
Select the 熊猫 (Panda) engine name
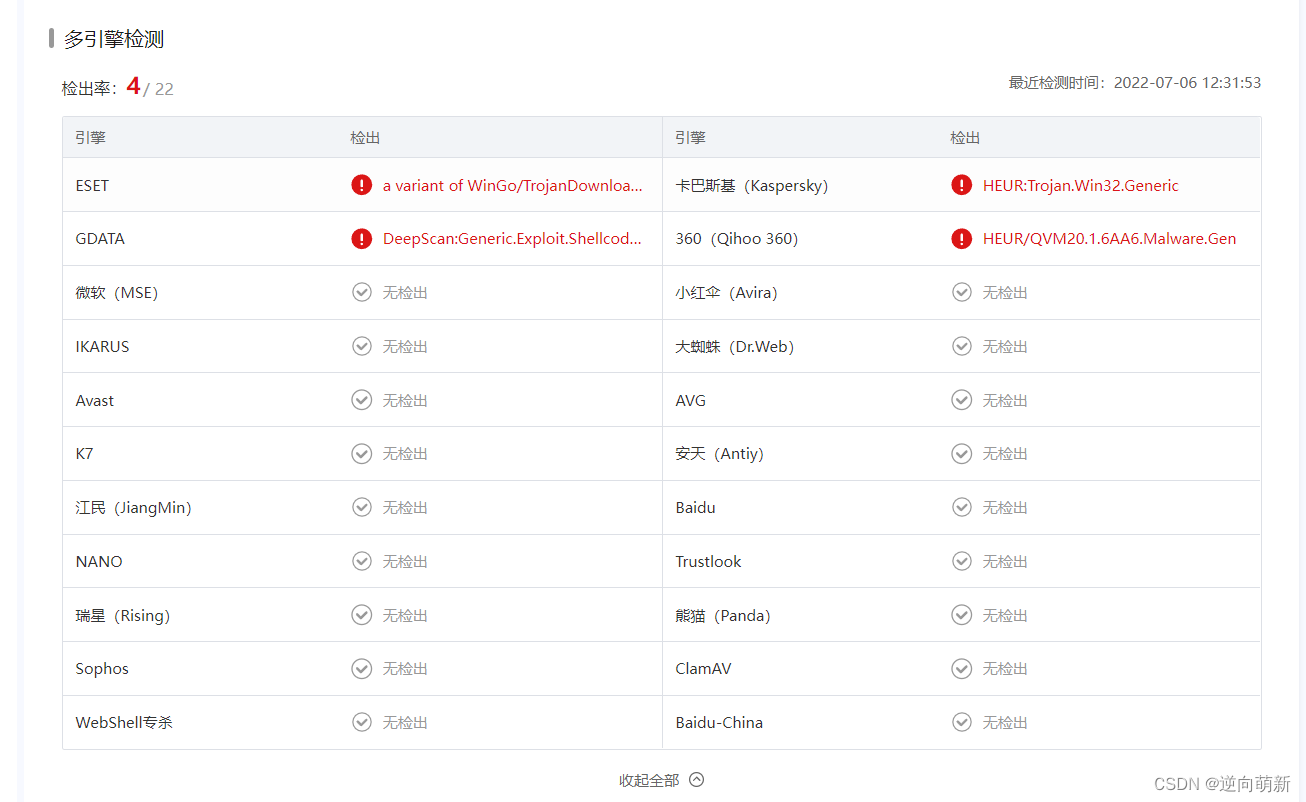pos(723,615)
